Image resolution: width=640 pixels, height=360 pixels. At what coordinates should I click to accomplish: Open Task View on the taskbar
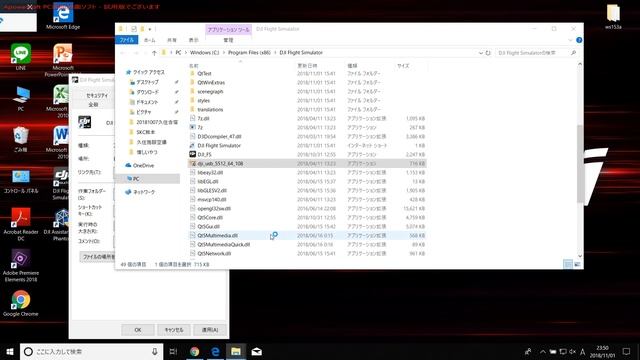[173, 351]
